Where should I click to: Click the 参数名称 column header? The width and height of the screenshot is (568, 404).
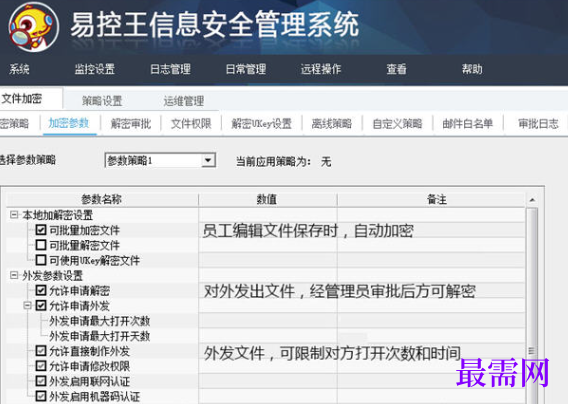102,199
